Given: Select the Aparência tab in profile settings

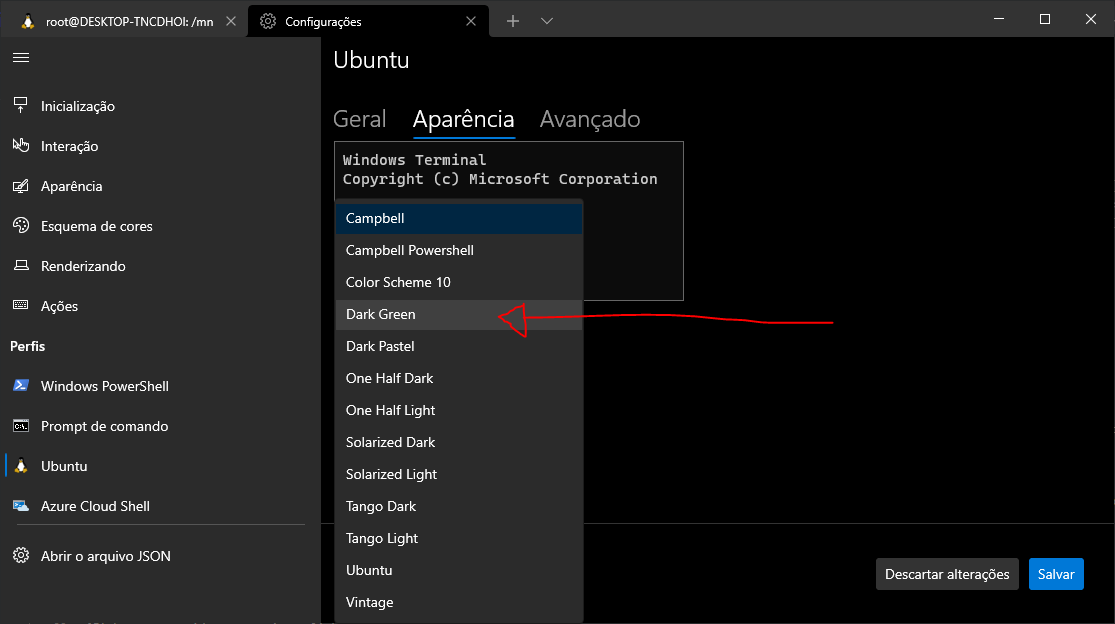Looking at the screenshot, I should [x=464, y=119].
